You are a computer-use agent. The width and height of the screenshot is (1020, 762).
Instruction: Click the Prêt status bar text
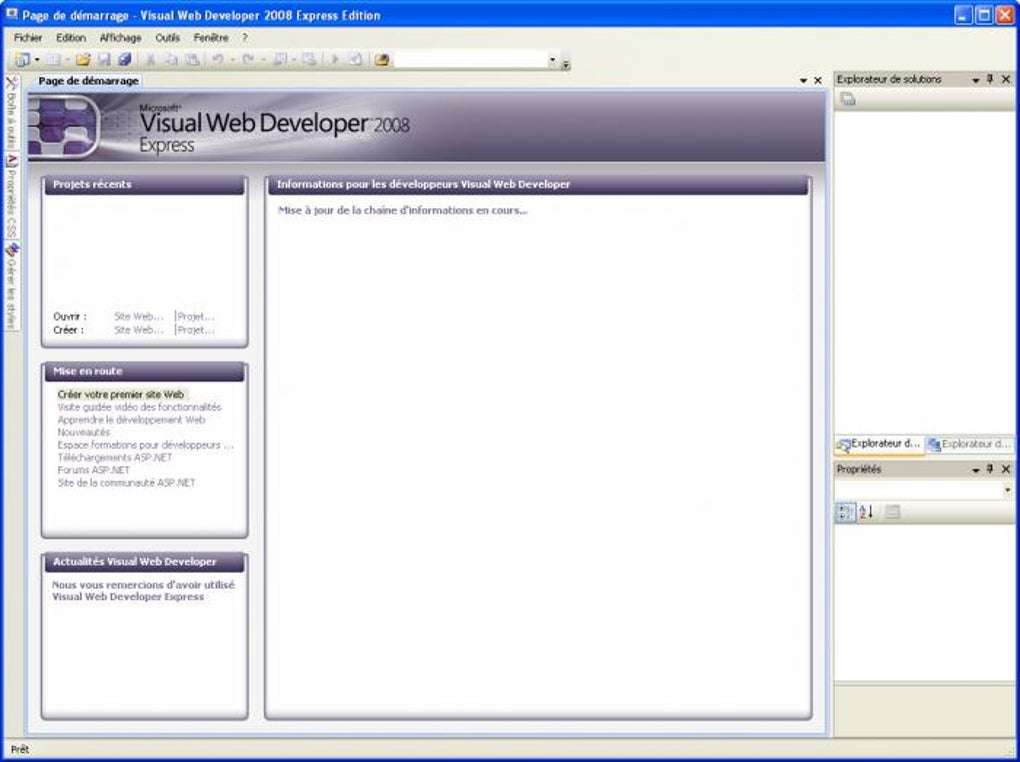[20, 750]
